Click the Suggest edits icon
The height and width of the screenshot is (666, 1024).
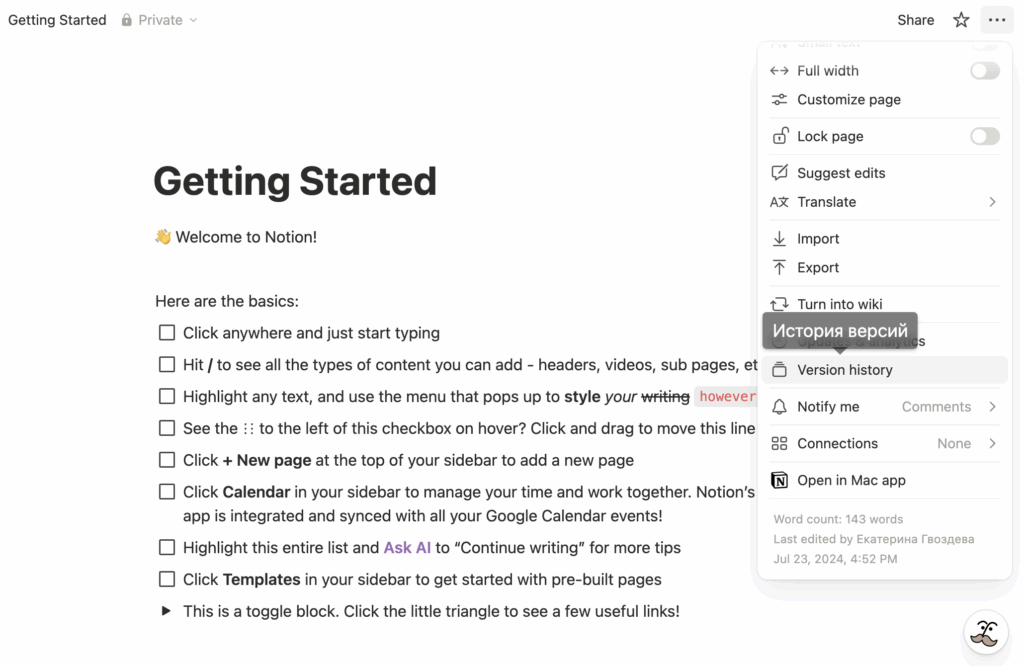[779, 173]
